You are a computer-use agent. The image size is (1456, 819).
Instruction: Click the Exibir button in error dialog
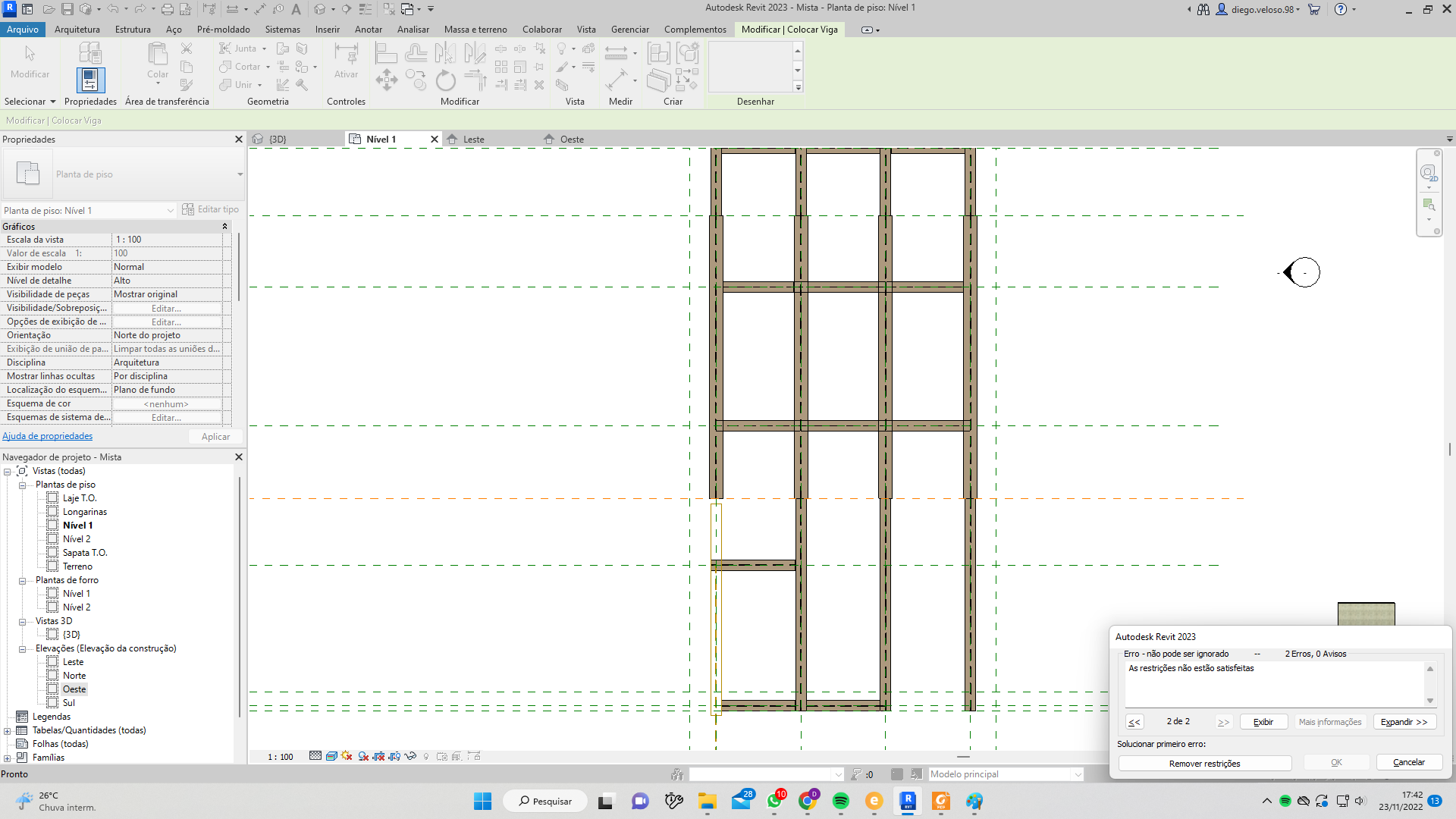tap(1263, 722)
